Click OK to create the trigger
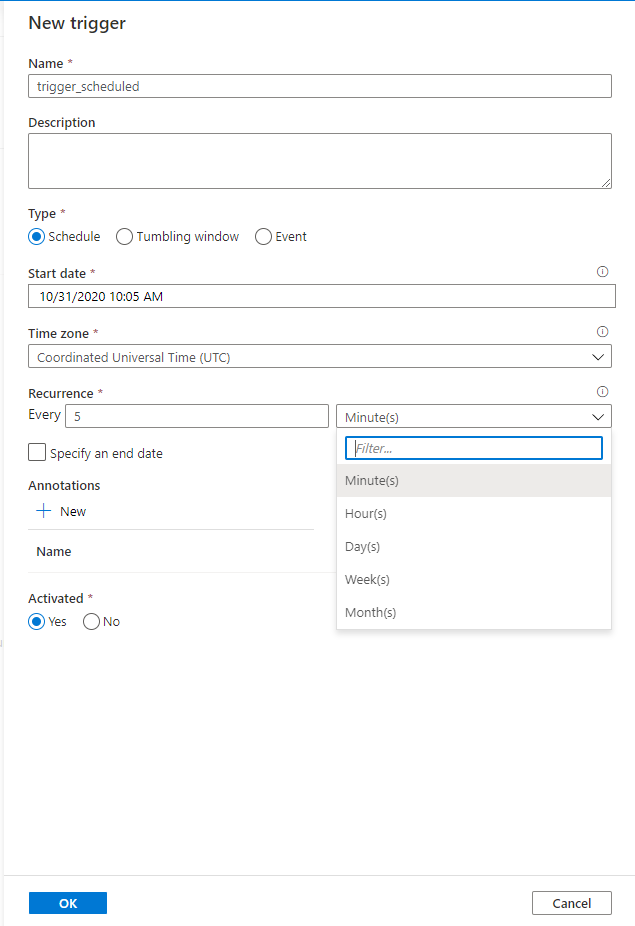Viewport: 635px width, 926px height. (x=68, y=903)
